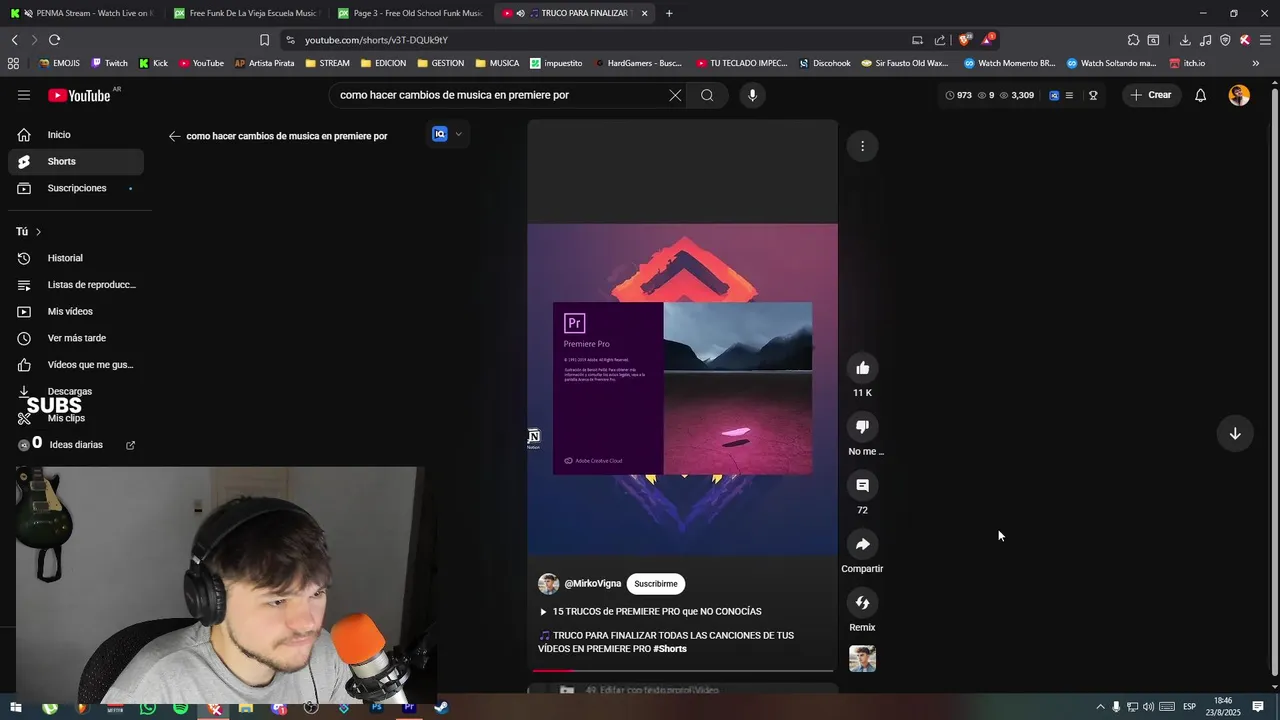
Task: Open Mis videos in the sidebar
Action: (x=76, y=311)
